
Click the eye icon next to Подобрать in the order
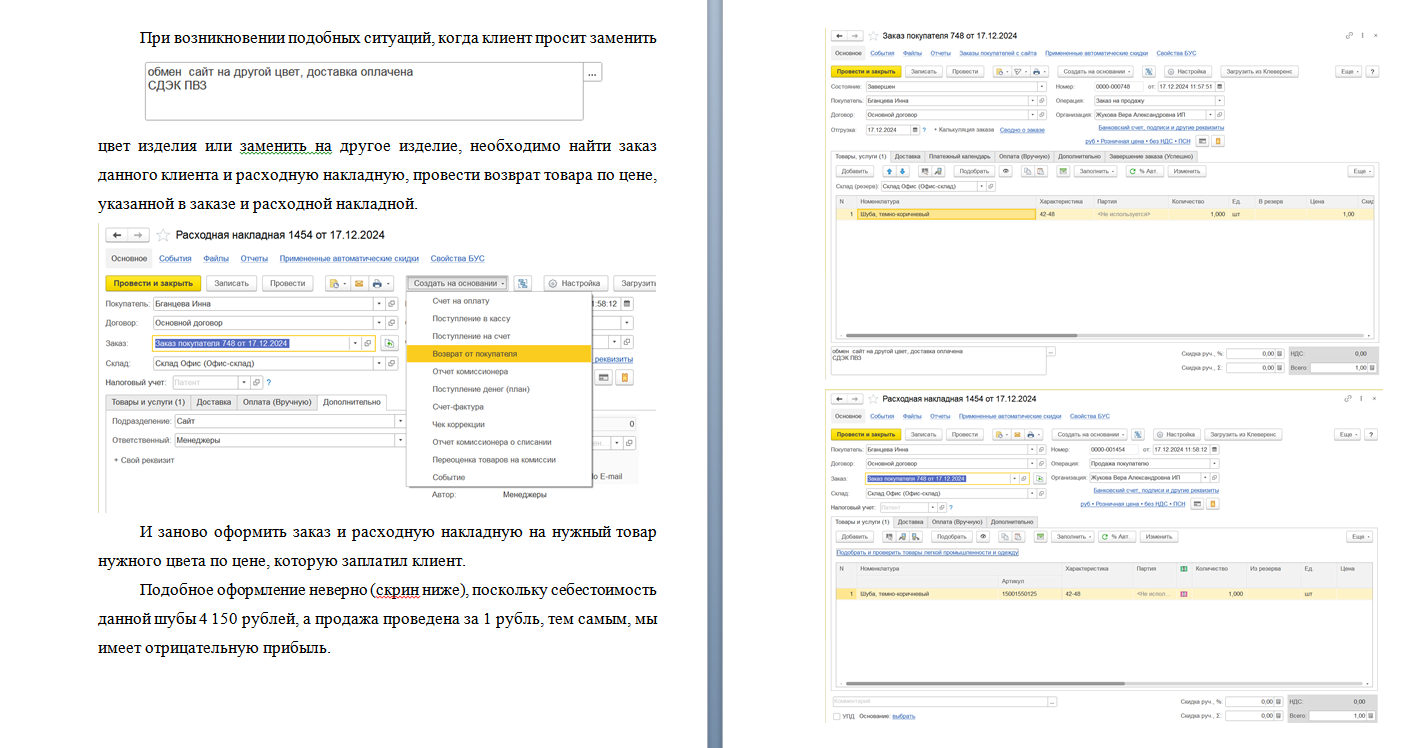(1006, 171)
